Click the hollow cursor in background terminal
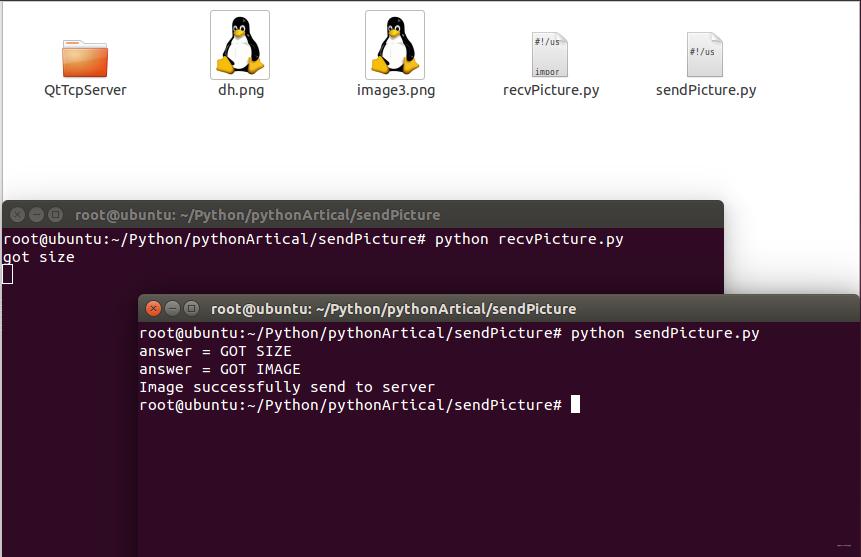The width and height of the screenshot is (861, 557). click(x=8, y=274)
